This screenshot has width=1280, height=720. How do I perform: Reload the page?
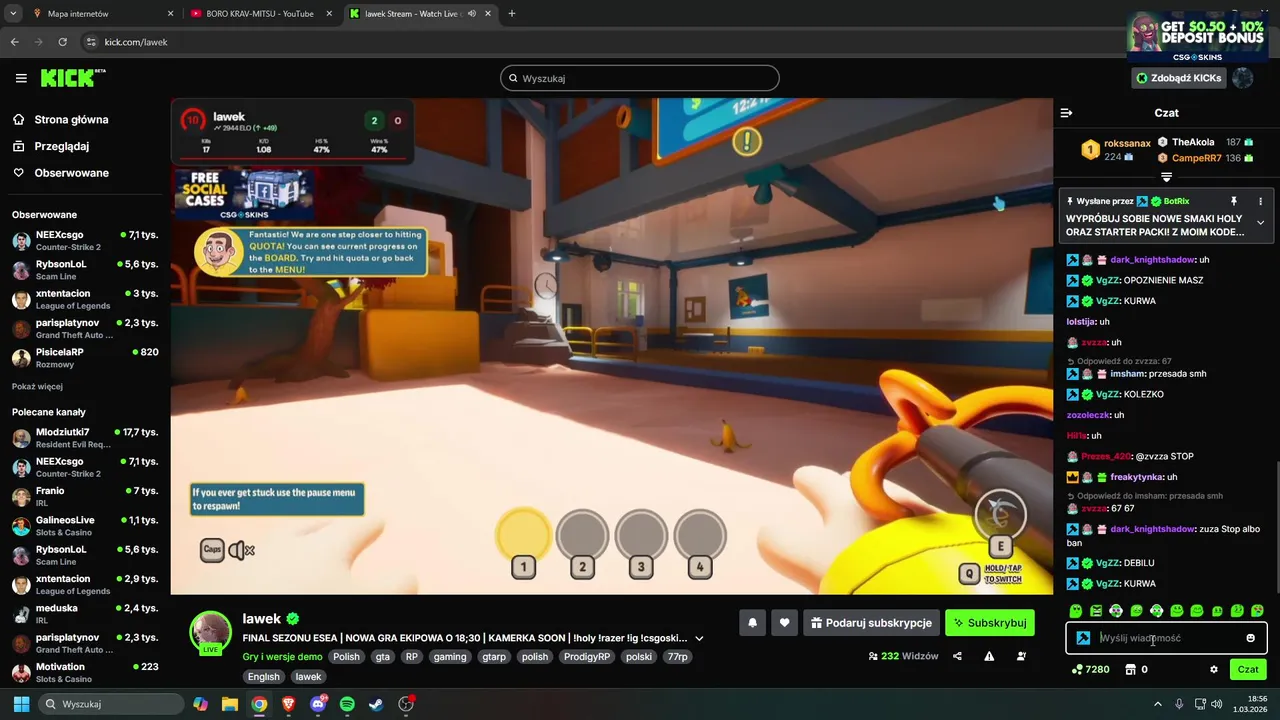tap(62, 42)
